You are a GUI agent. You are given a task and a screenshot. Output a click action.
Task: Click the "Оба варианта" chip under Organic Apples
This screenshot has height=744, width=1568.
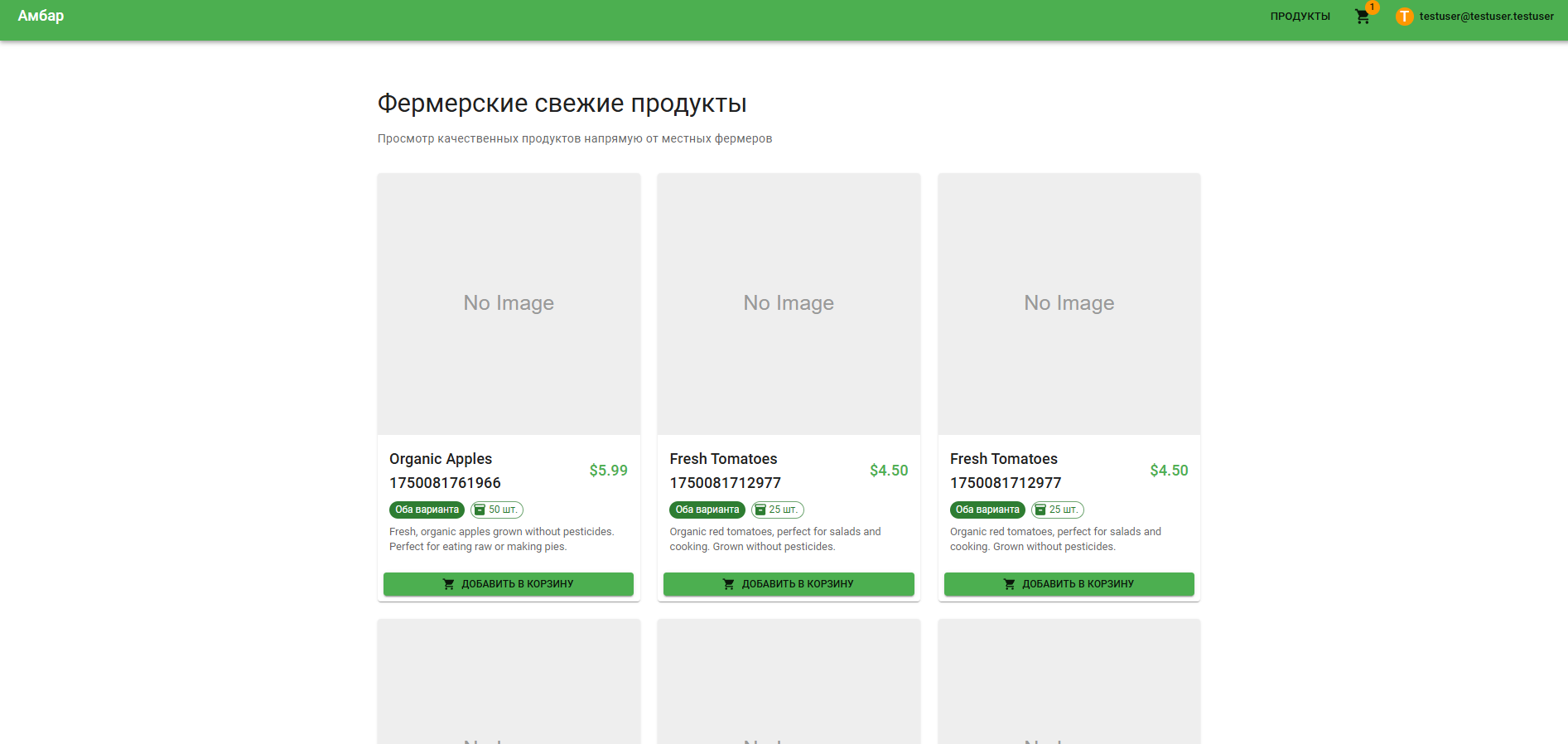point(427,510)
